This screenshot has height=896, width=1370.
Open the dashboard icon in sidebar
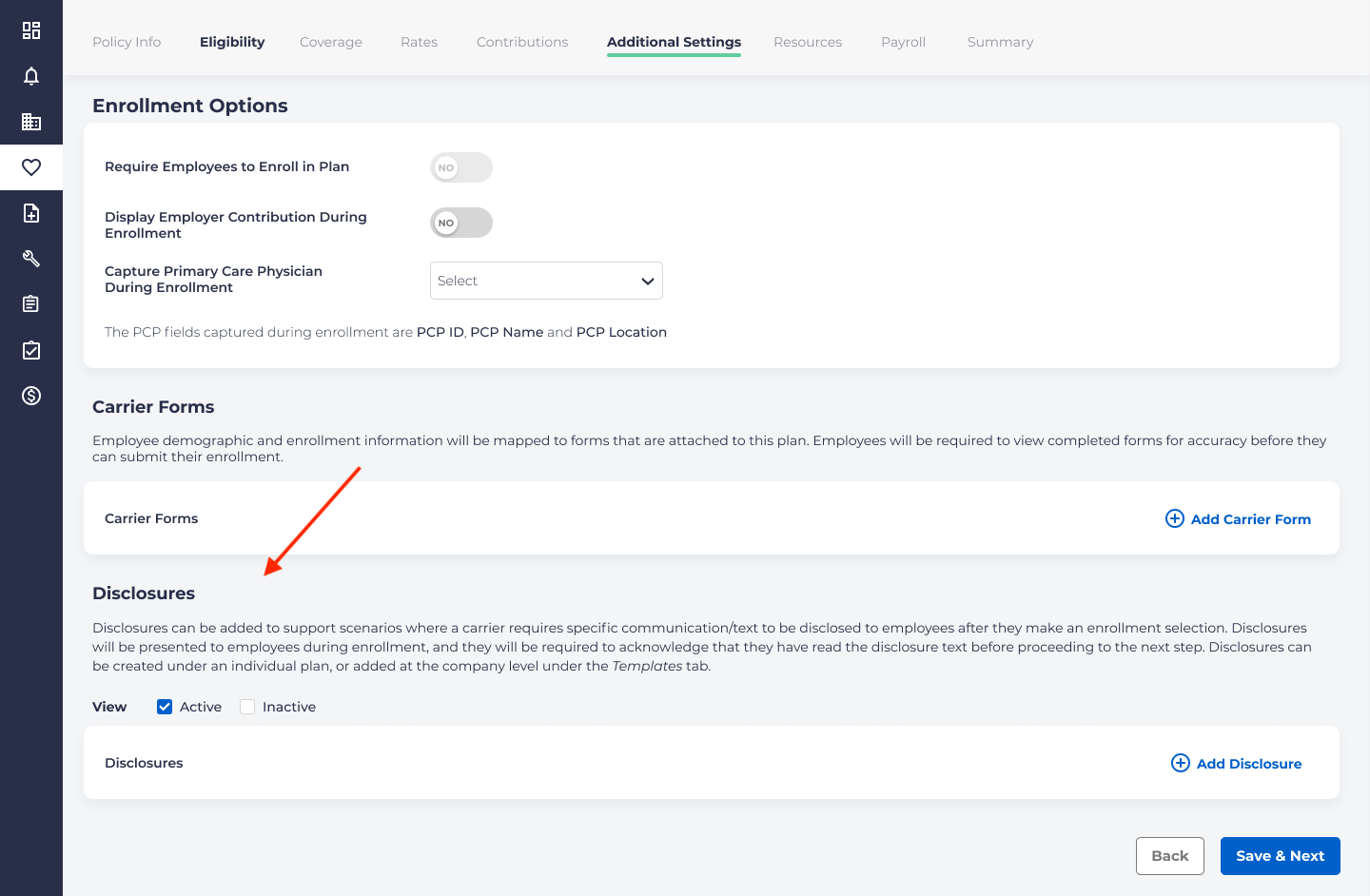tap(31, 30)
